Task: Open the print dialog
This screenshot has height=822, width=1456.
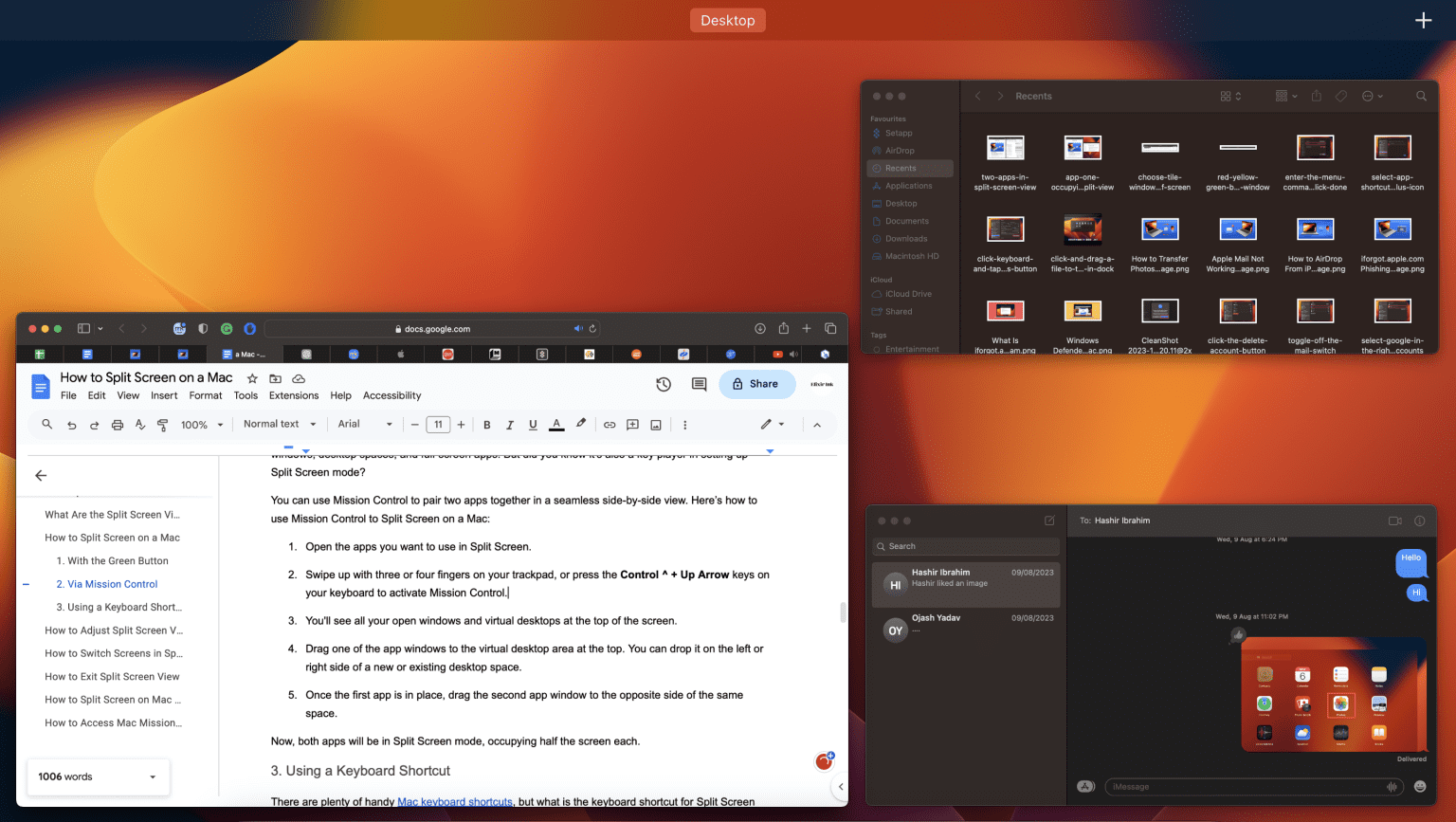Action: click(117, 424)
